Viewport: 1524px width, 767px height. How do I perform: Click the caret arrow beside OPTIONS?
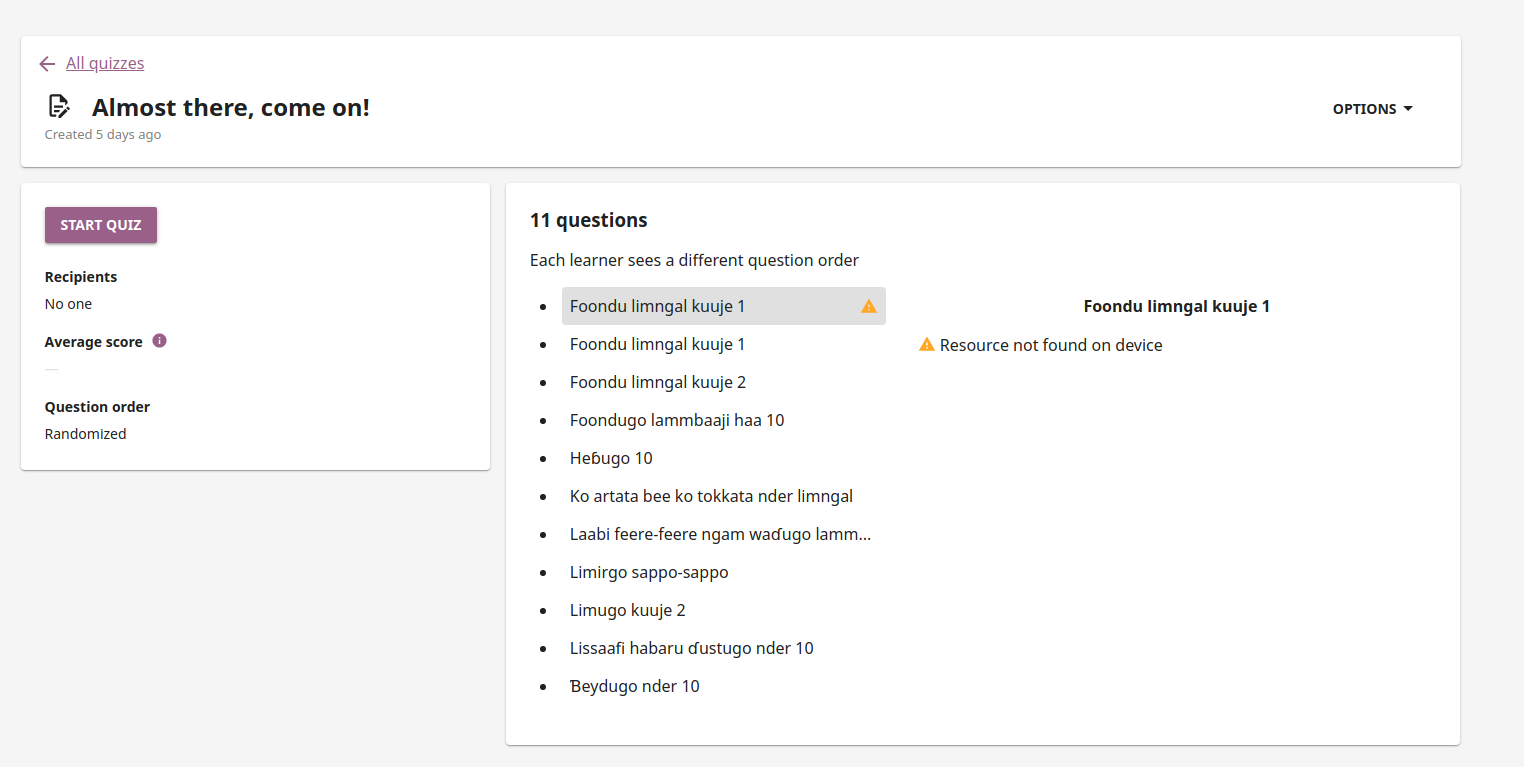(x=1408, y=109)
